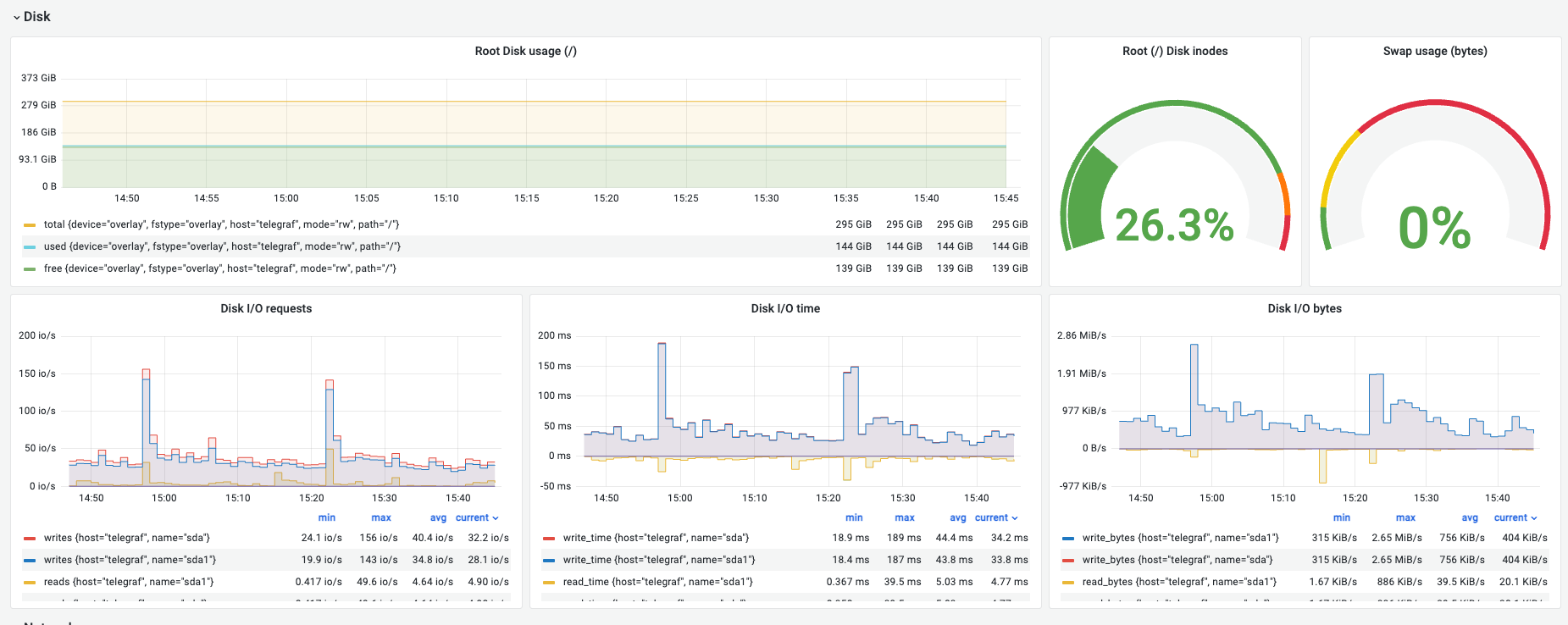Click the blue color icon for writes sda1
This screenshot has height=625, width=1568.
tap(30, 561)
